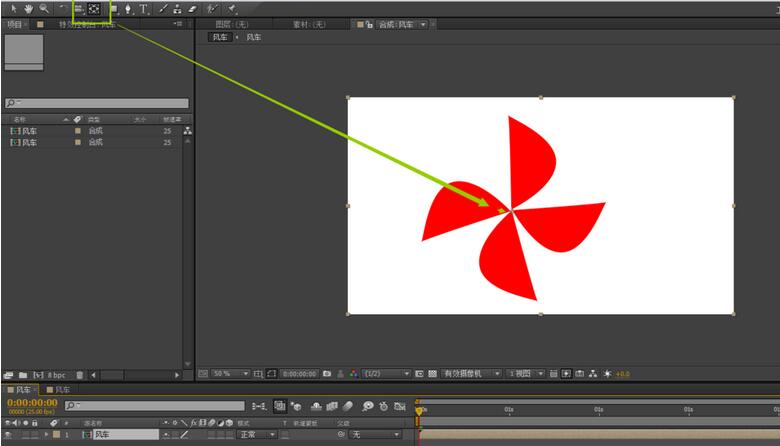Select the Pen tool
The height and width of the screenshot is (446, 780).
coord(128,8)
